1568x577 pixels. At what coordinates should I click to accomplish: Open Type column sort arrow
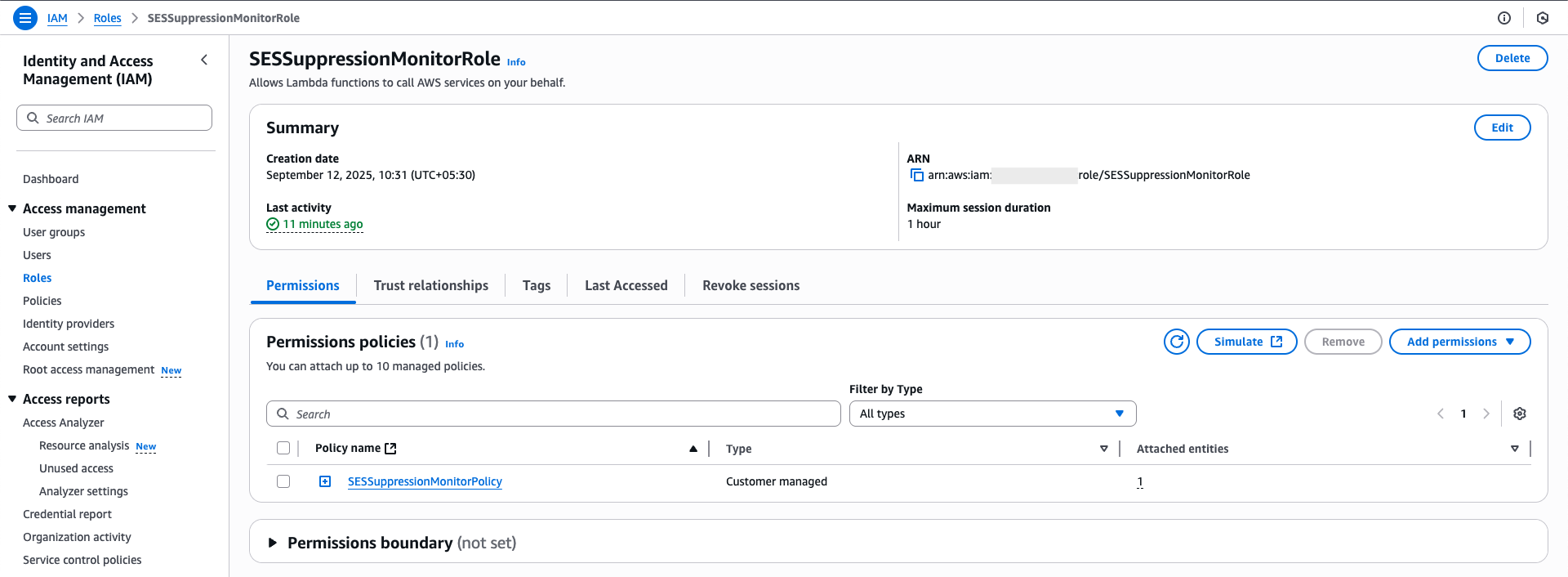click(1104, 449)
